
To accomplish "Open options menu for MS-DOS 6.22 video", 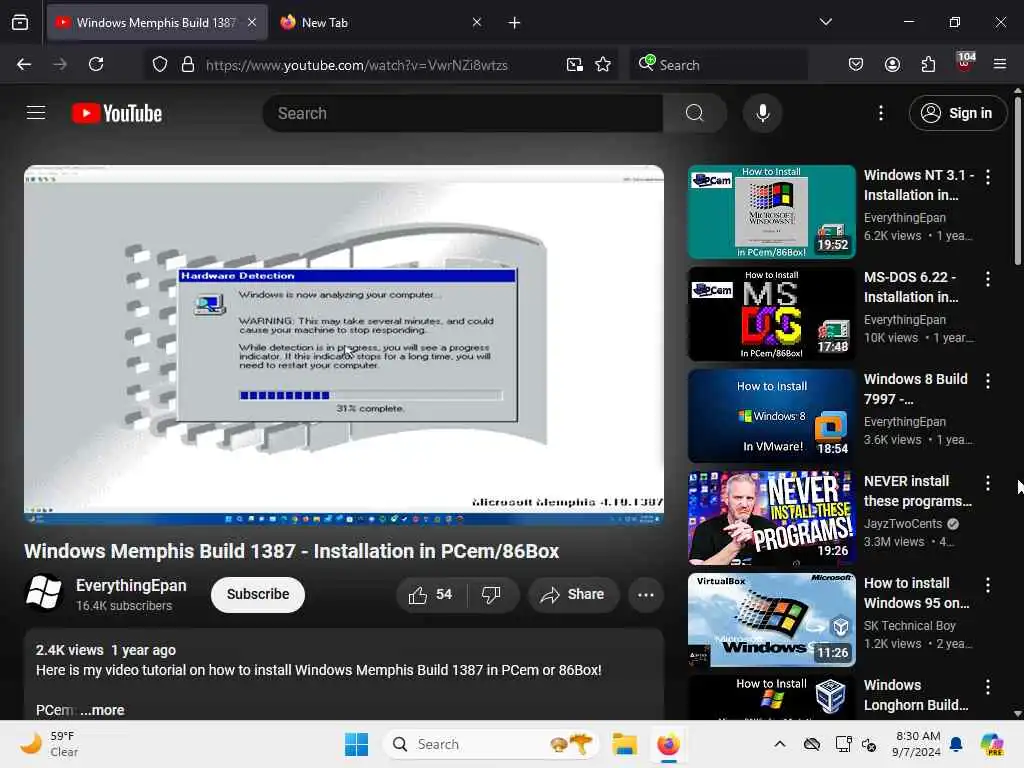I will point(987,279).
